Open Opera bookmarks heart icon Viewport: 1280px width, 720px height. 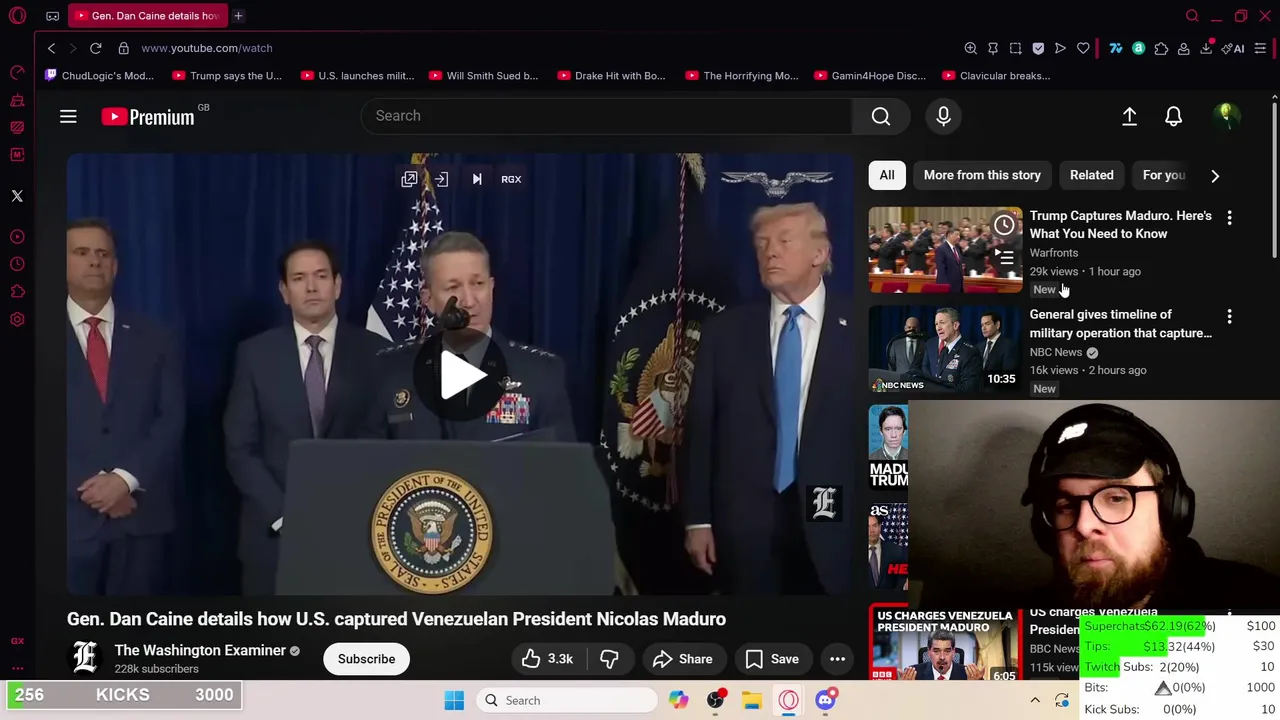1083,48
